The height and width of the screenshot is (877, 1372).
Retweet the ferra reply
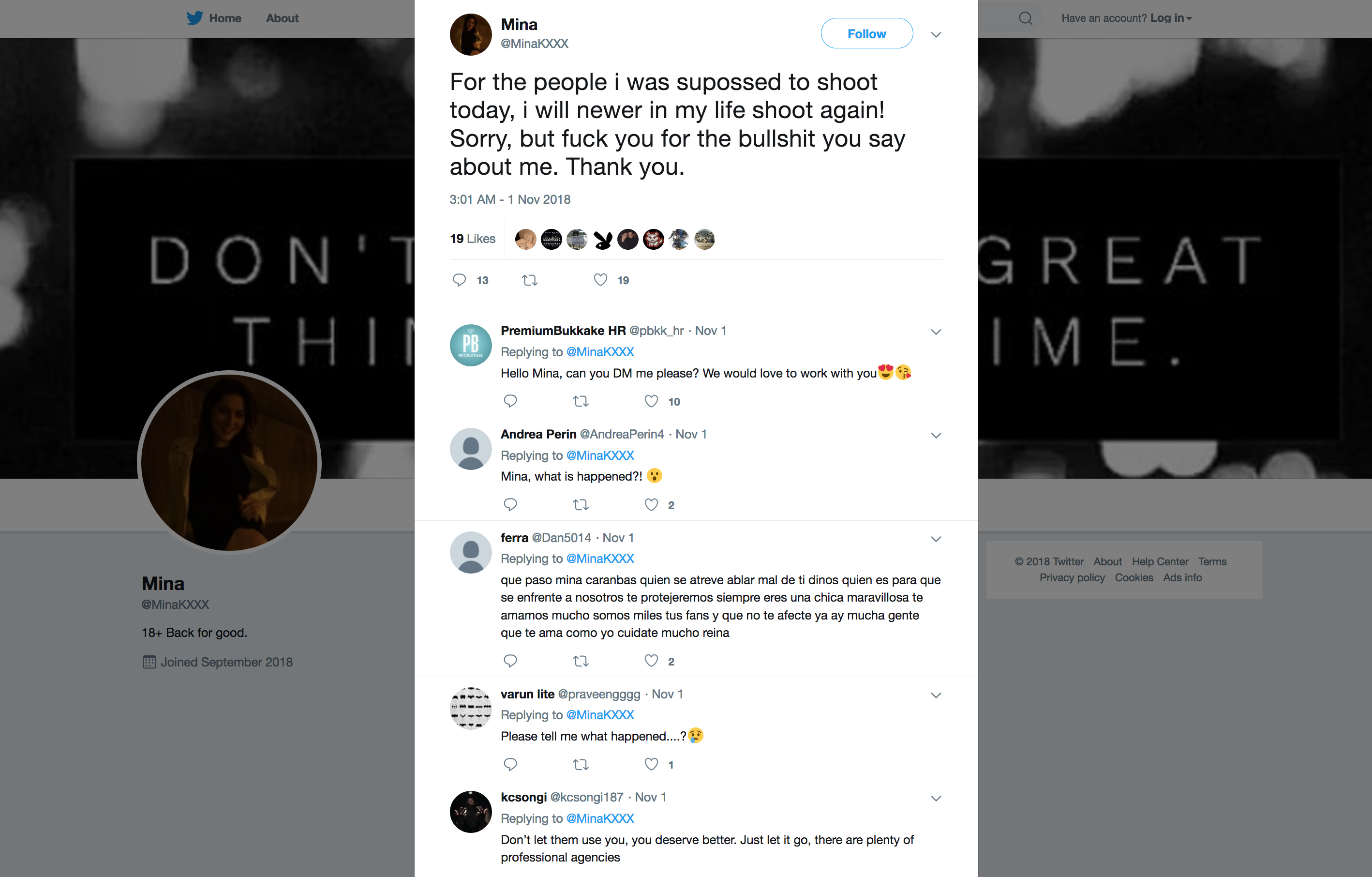point(581,661)
